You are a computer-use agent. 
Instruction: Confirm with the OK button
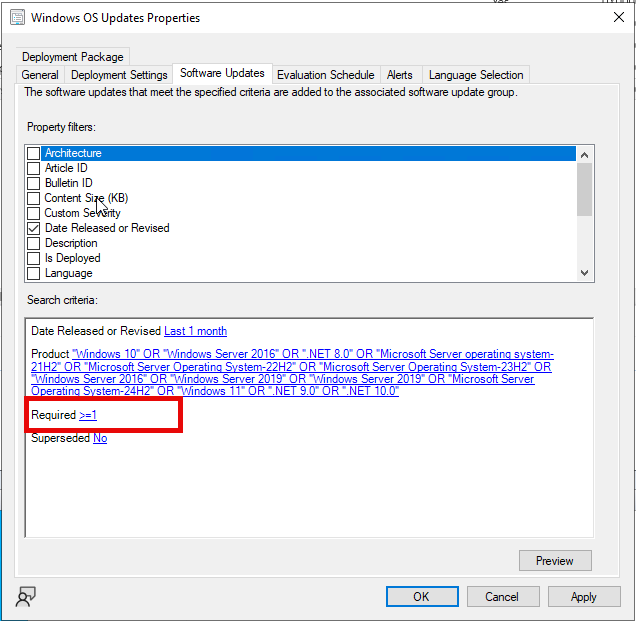[x=422, y=597]
